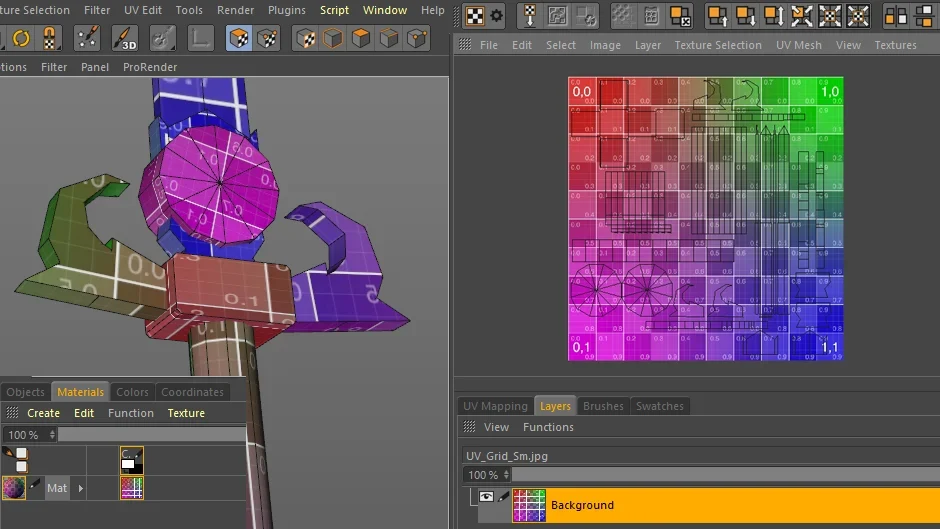
Task: Click the brush with white squares icon in Materials
Action: click(16, 459)
